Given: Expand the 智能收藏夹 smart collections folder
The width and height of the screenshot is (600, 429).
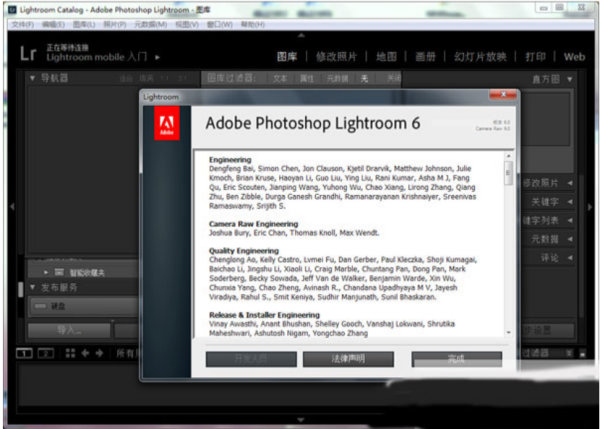Looking at the screenshot, I should click(47, 271).
